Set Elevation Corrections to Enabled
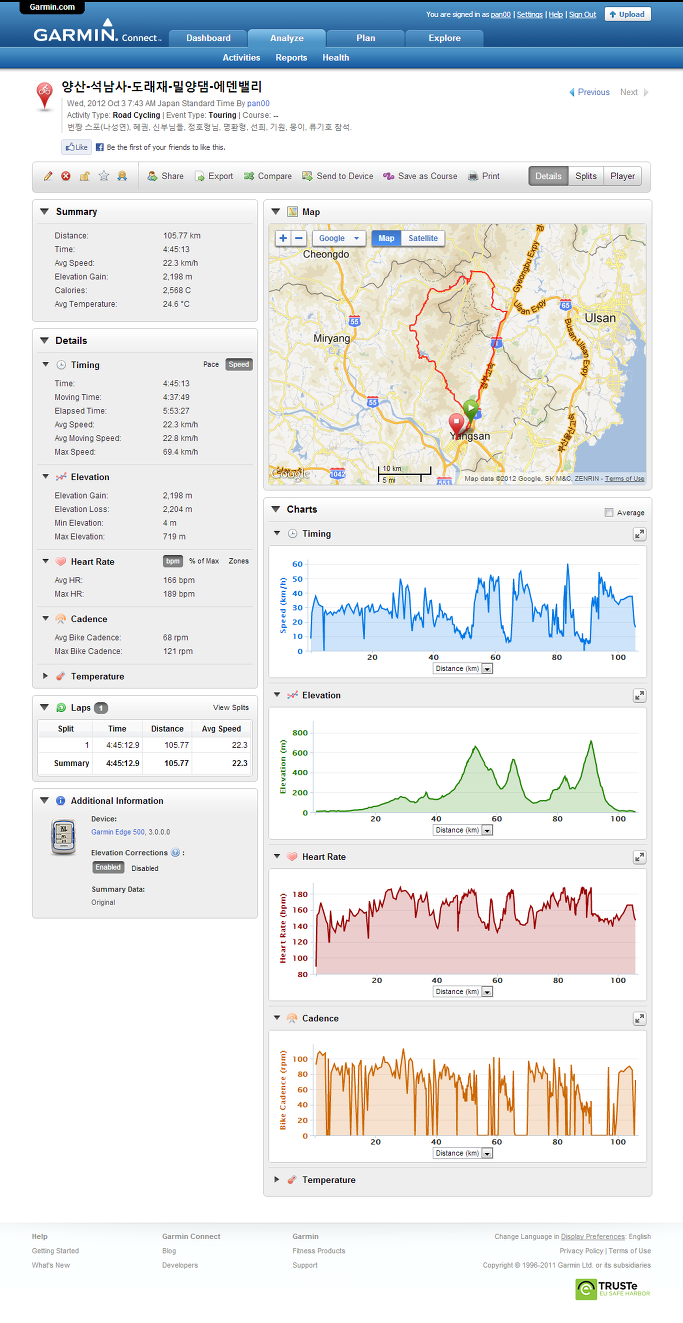 click(x=109, y=868)
